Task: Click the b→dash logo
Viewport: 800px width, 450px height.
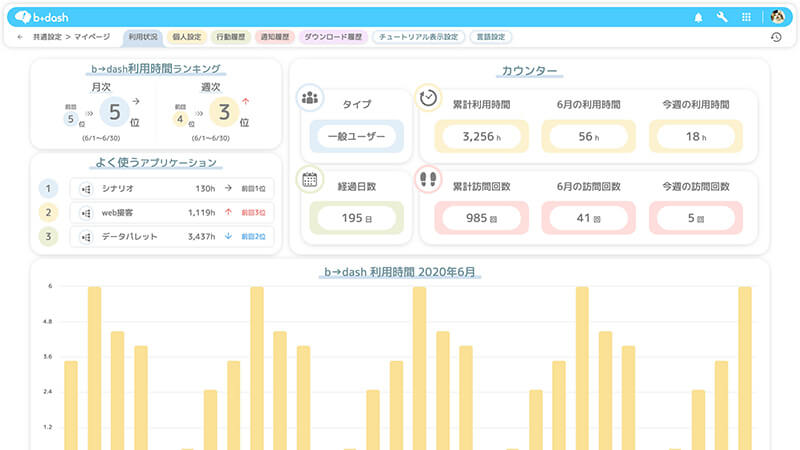Action: click(x=42, y=17)
